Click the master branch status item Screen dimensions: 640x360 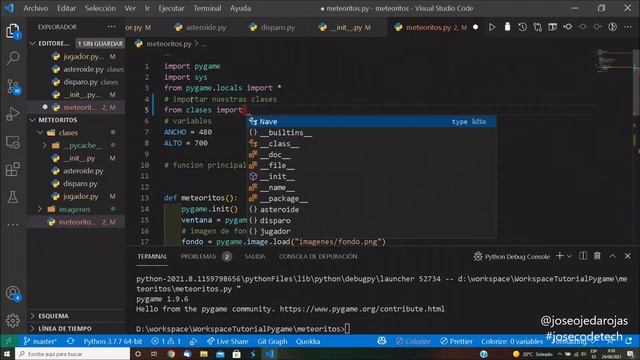40,341
